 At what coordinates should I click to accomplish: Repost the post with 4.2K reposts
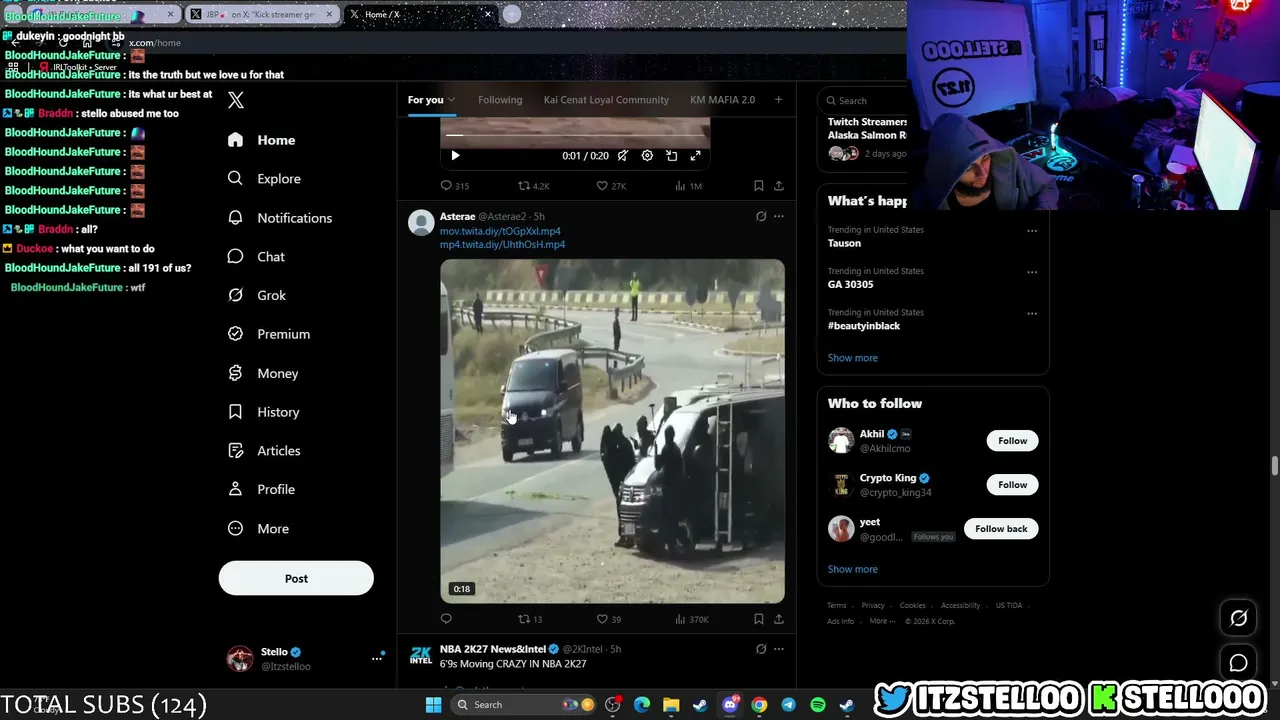pyautogui.click(x=533, y=186)
